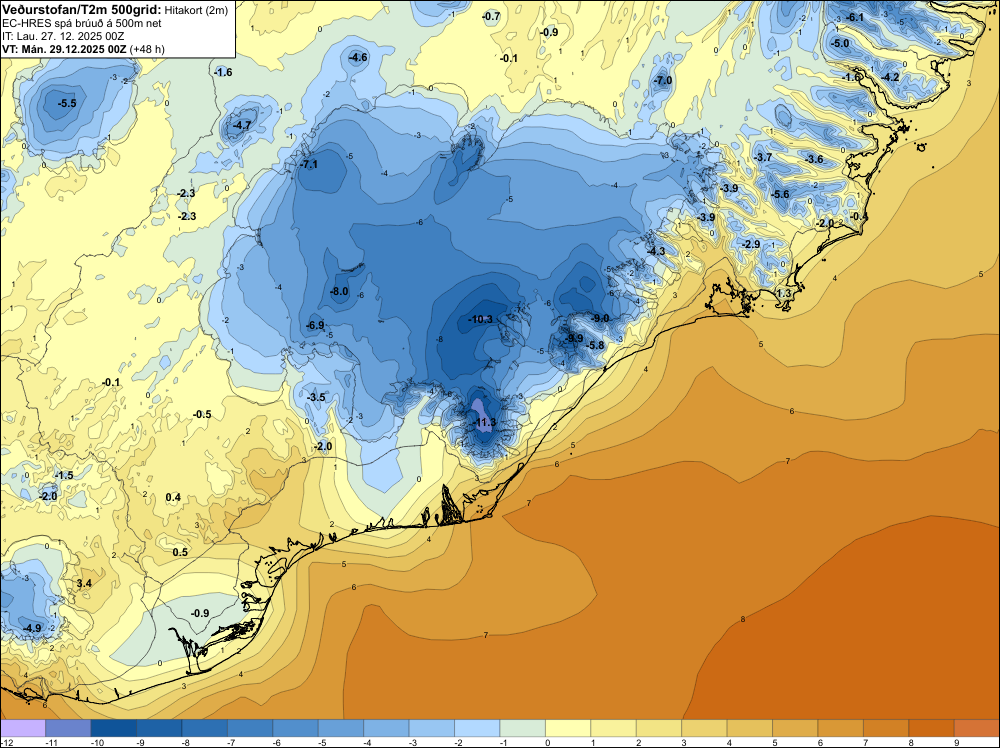1000x748 pixels.
Task: Click the -4.2 temperature value
Action: click(890, 77)
